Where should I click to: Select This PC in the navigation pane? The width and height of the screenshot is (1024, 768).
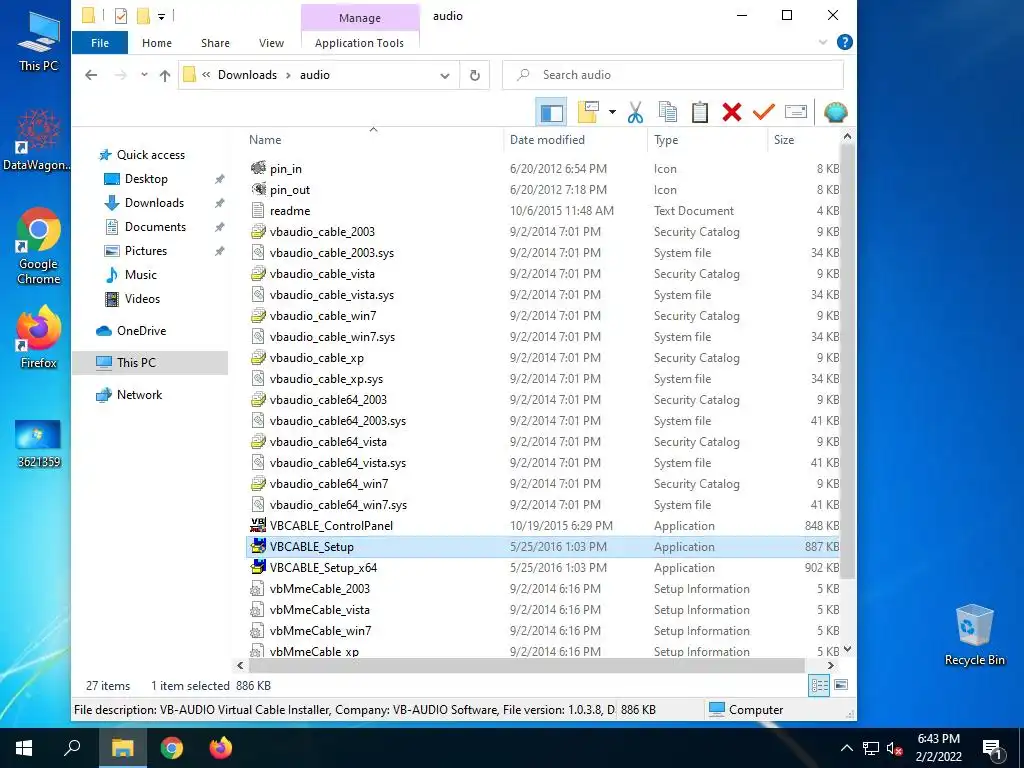point(150,363)
